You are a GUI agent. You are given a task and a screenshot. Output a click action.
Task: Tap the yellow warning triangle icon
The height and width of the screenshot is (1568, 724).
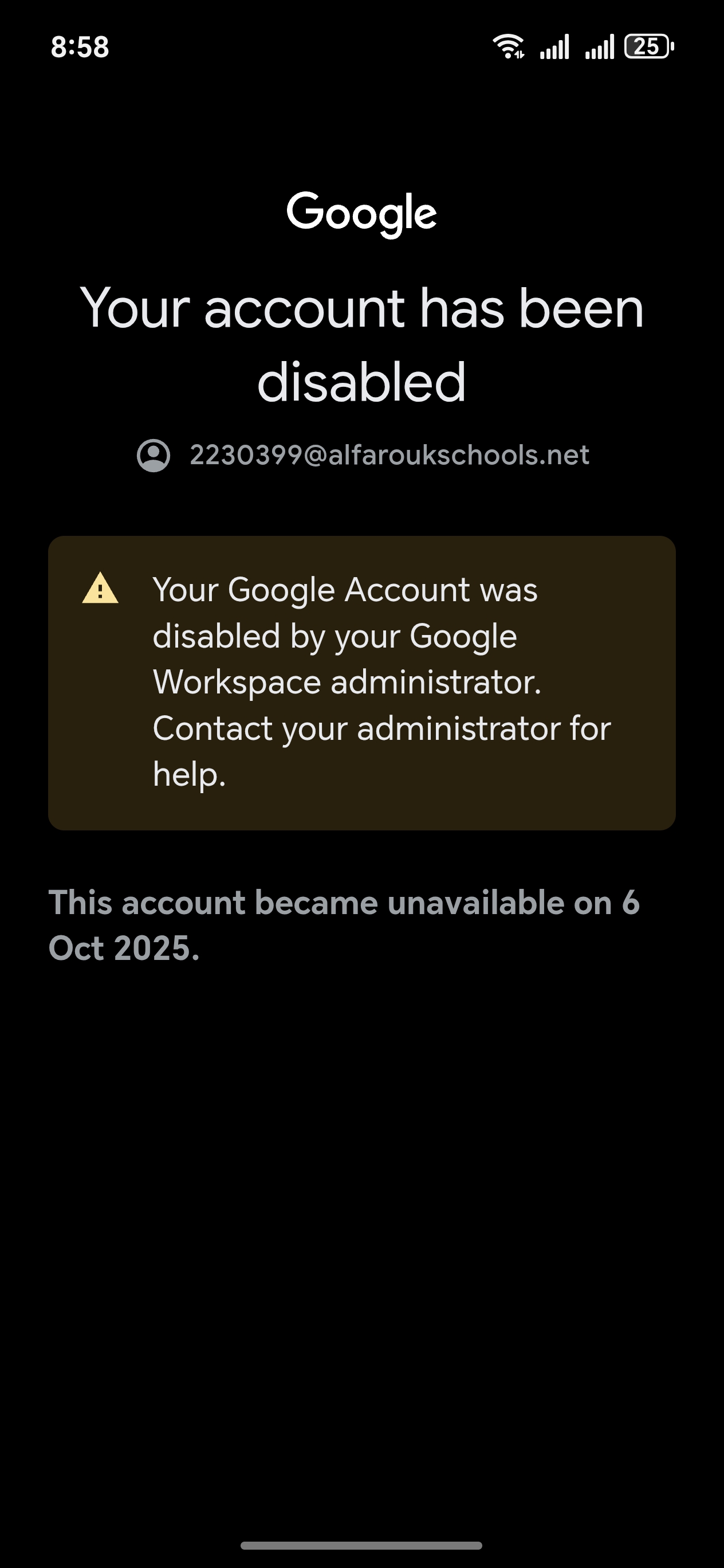click(100, 589)
